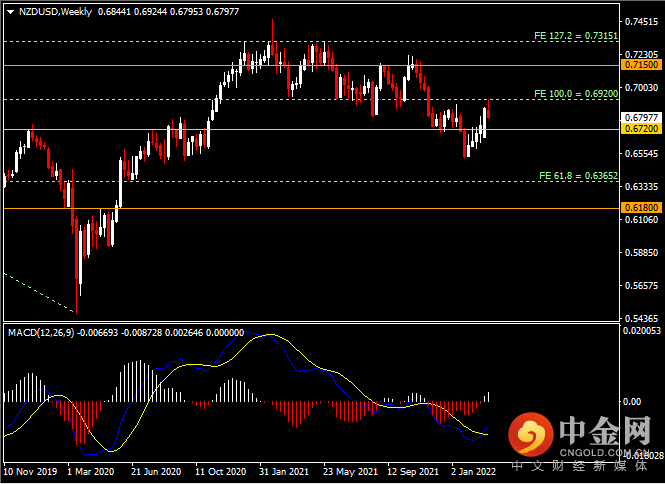Click the CNGOLD.COM.CN watermark text
This screenshot has height=484, width=665.
coord(604,453)
